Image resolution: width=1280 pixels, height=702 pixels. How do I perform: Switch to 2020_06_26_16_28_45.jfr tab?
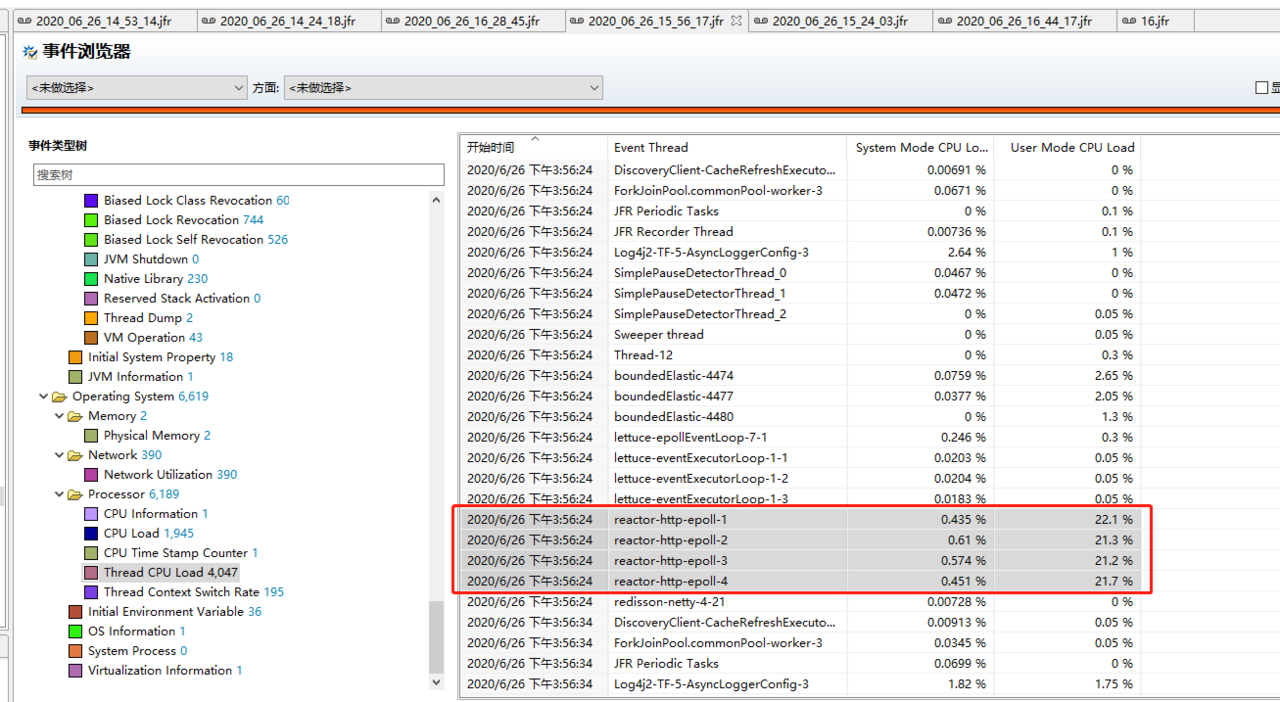(x=473, y=21)
